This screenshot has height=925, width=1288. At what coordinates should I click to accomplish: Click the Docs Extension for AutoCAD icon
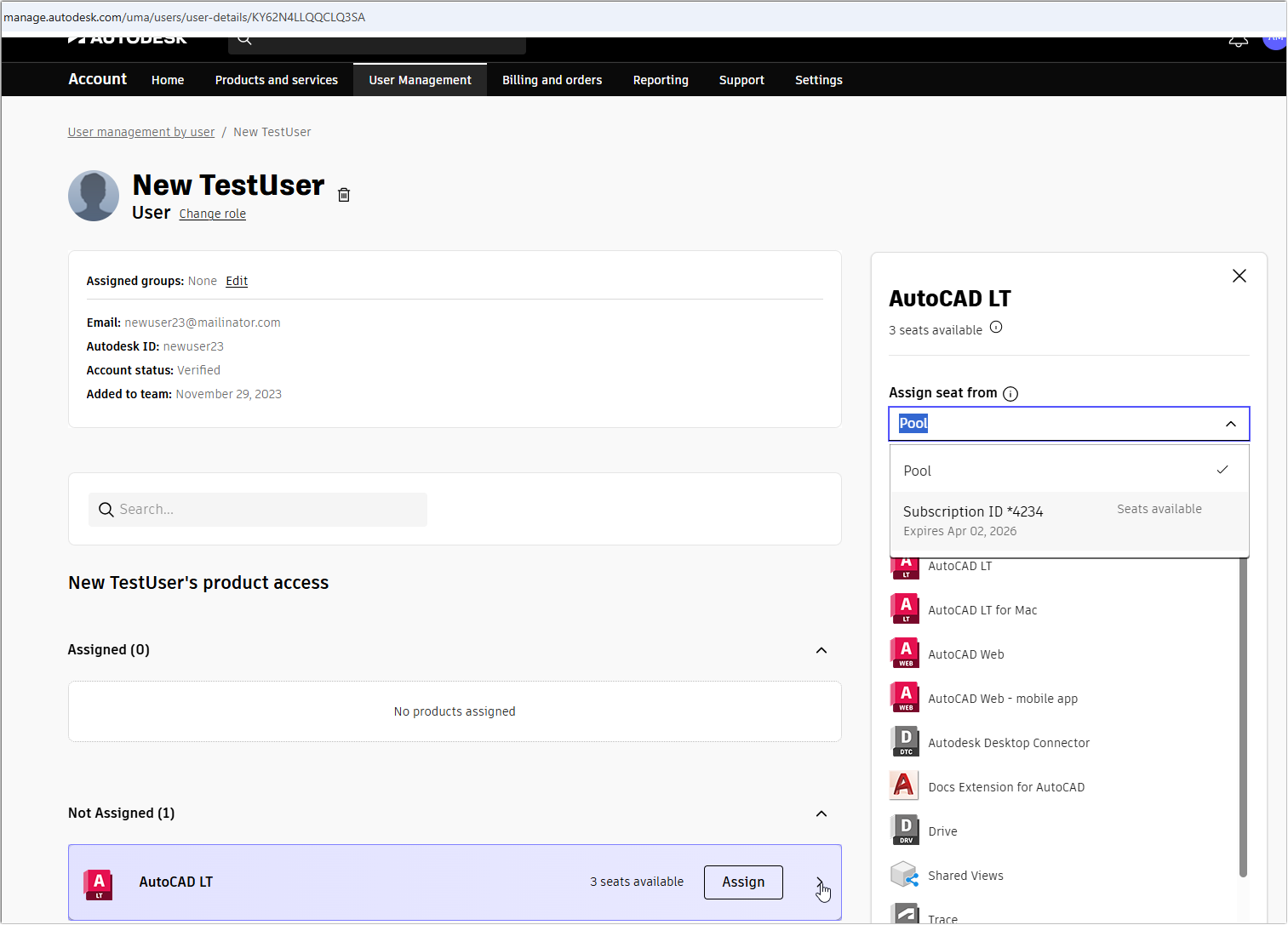(x=904, y=785)
